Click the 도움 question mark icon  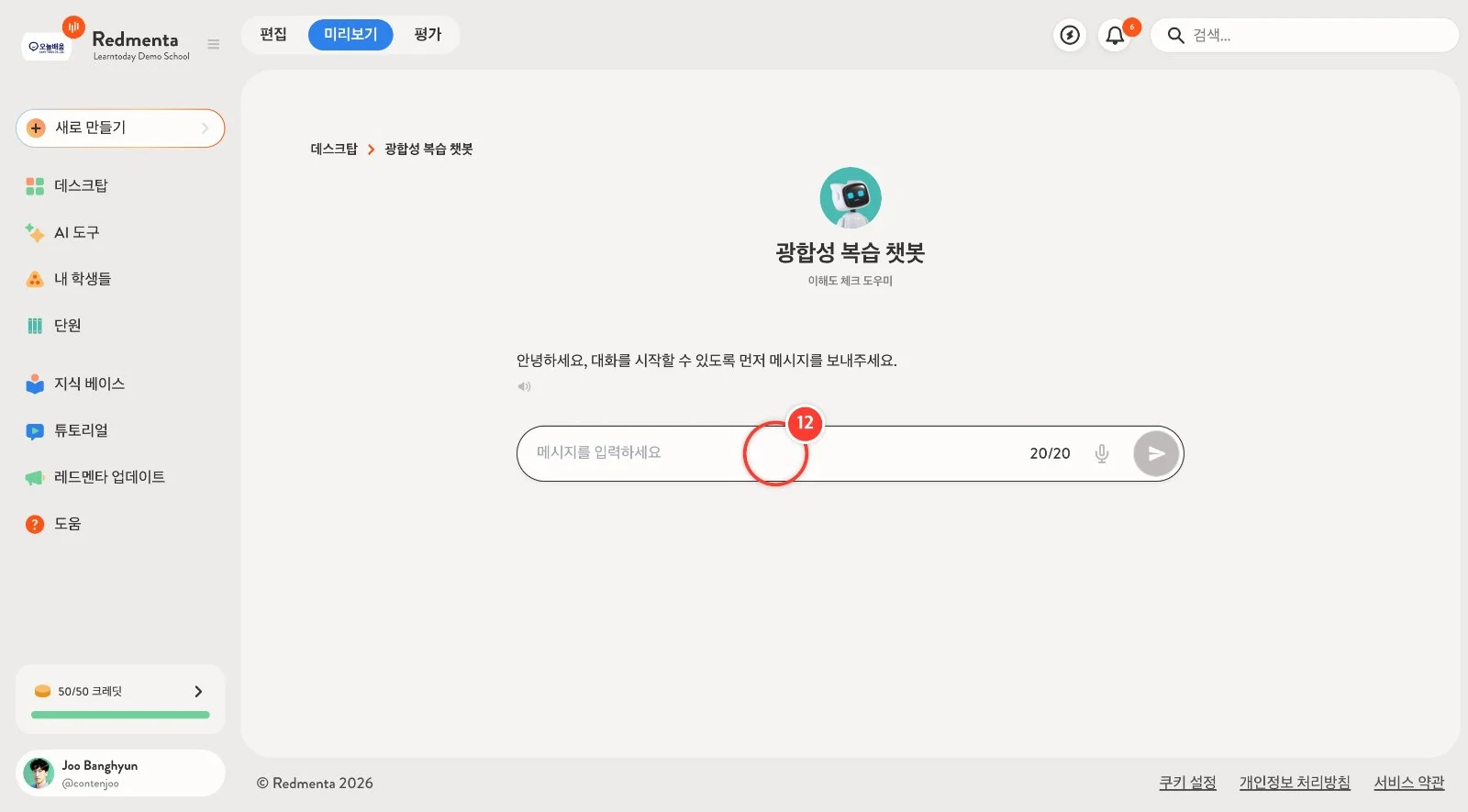35,524
